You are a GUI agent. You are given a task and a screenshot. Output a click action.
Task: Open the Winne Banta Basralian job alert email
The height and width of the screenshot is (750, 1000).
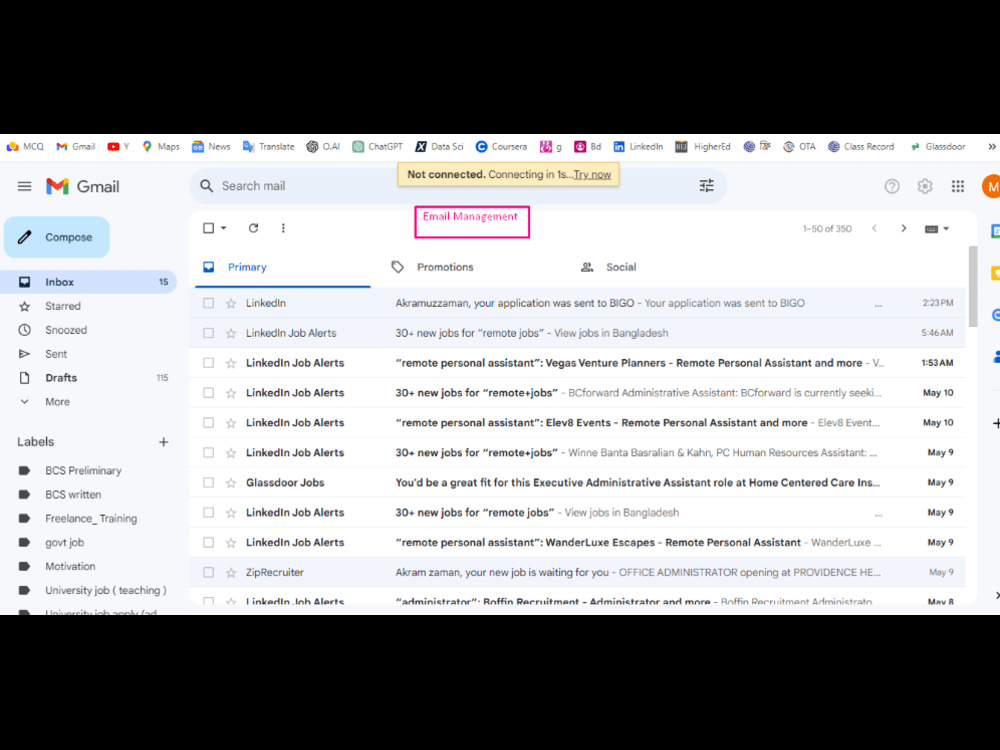[577, 453]
